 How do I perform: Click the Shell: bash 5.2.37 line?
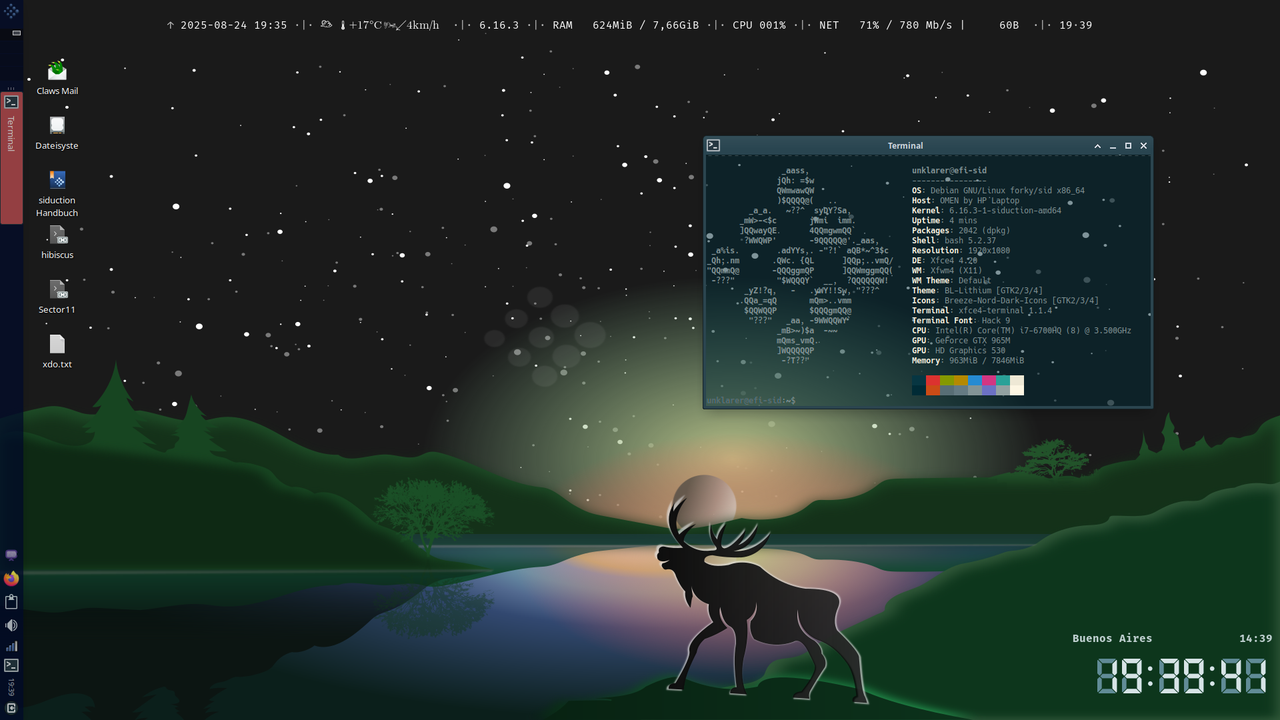click(x=954, y=240)
